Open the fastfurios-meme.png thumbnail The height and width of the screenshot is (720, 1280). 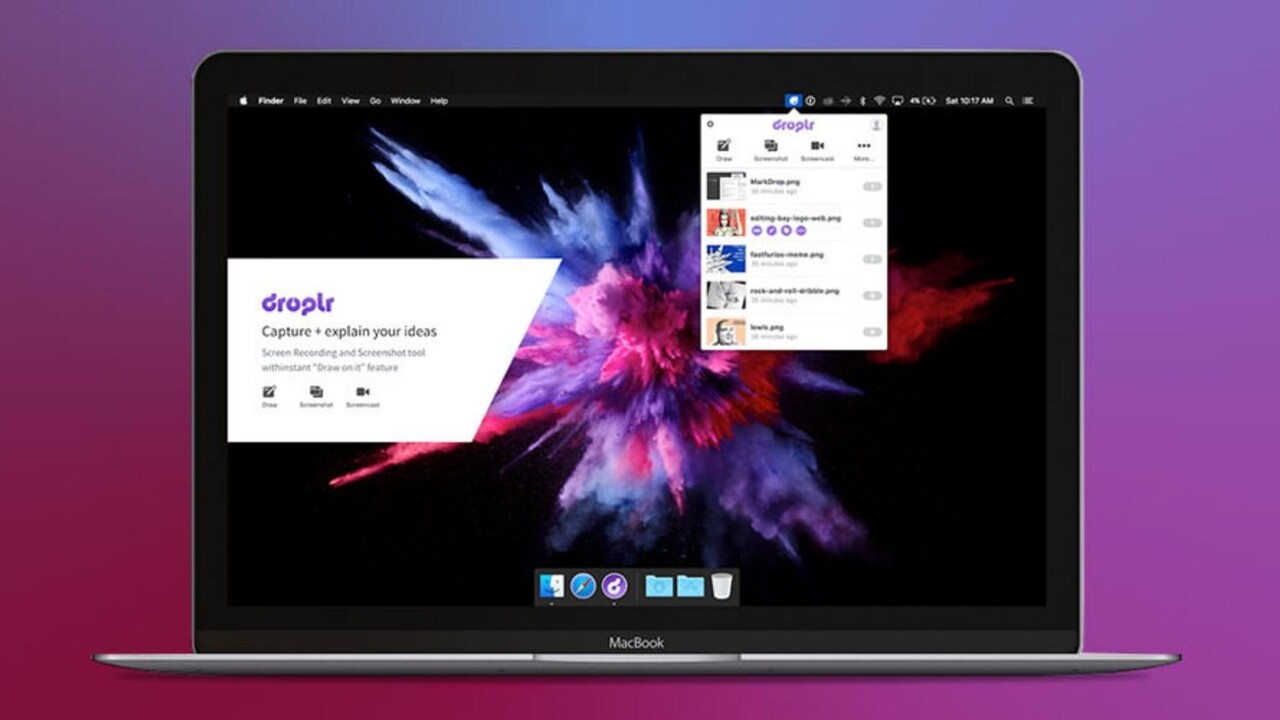(x=726, y=259)
